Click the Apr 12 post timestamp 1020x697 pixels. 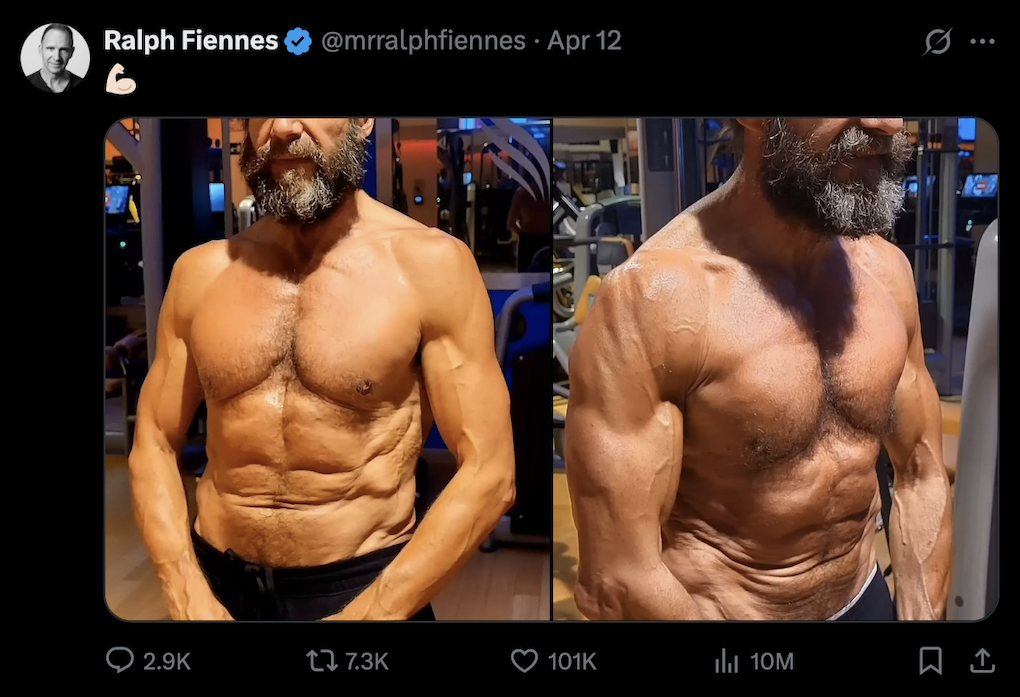click(584, 41)
